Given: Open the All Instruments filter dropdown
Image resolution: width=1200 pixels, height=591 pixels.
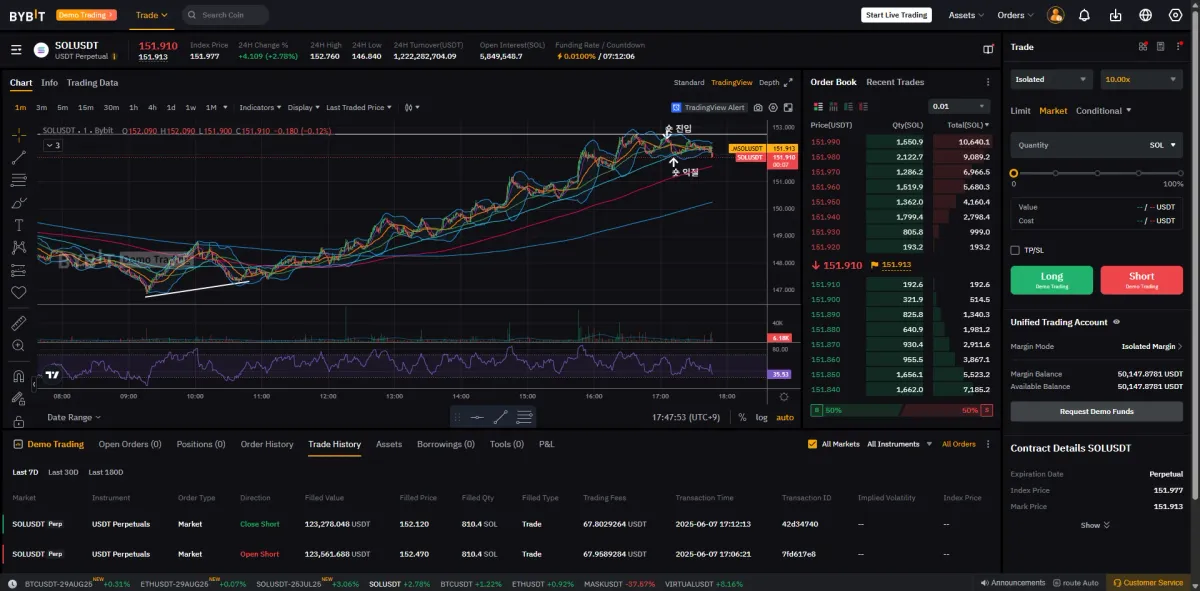Looking at the screenshot, I should point(899,444).
